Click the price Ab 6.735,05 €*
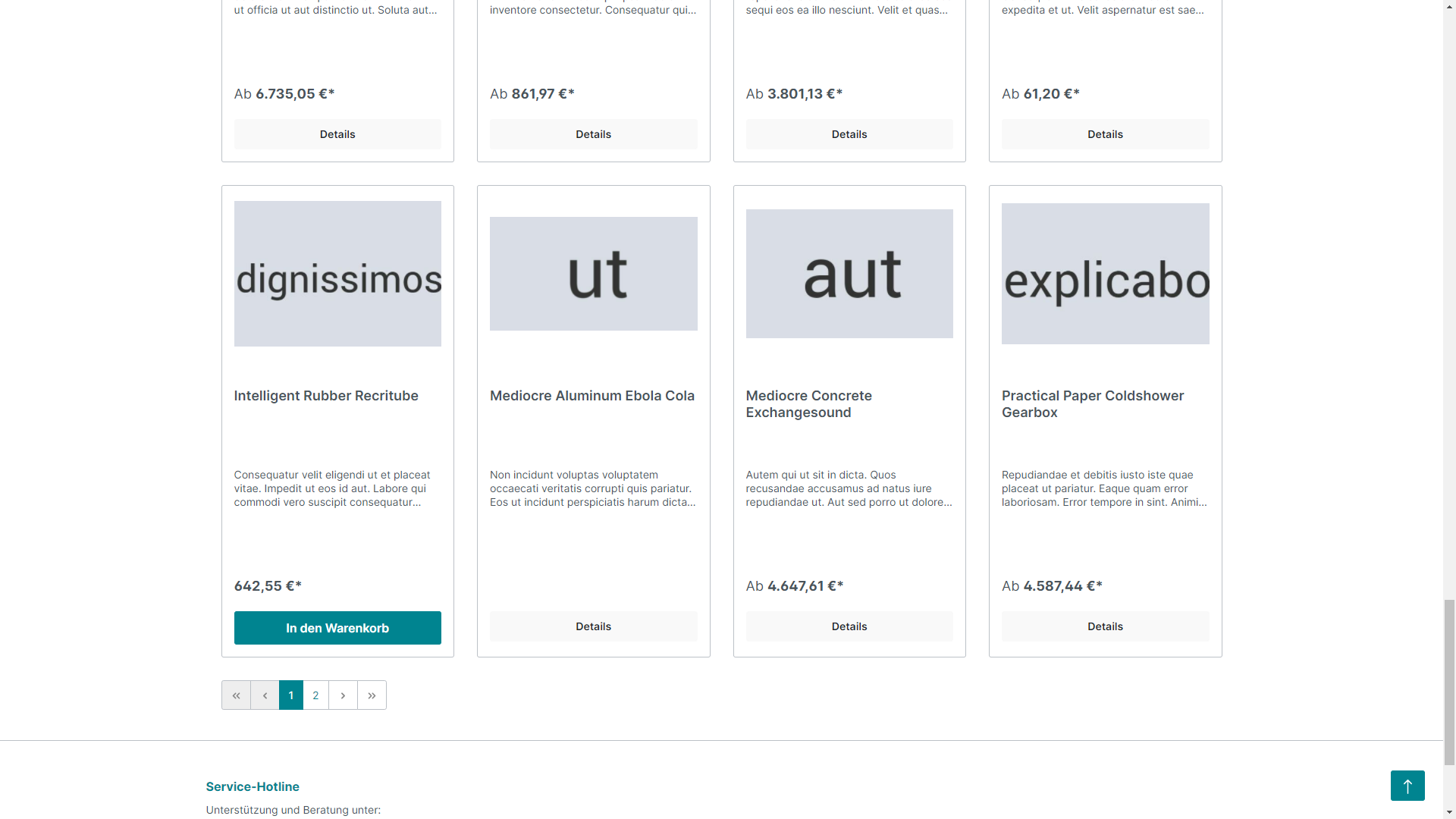This screenshot has height=819, width=1456. 284,94
